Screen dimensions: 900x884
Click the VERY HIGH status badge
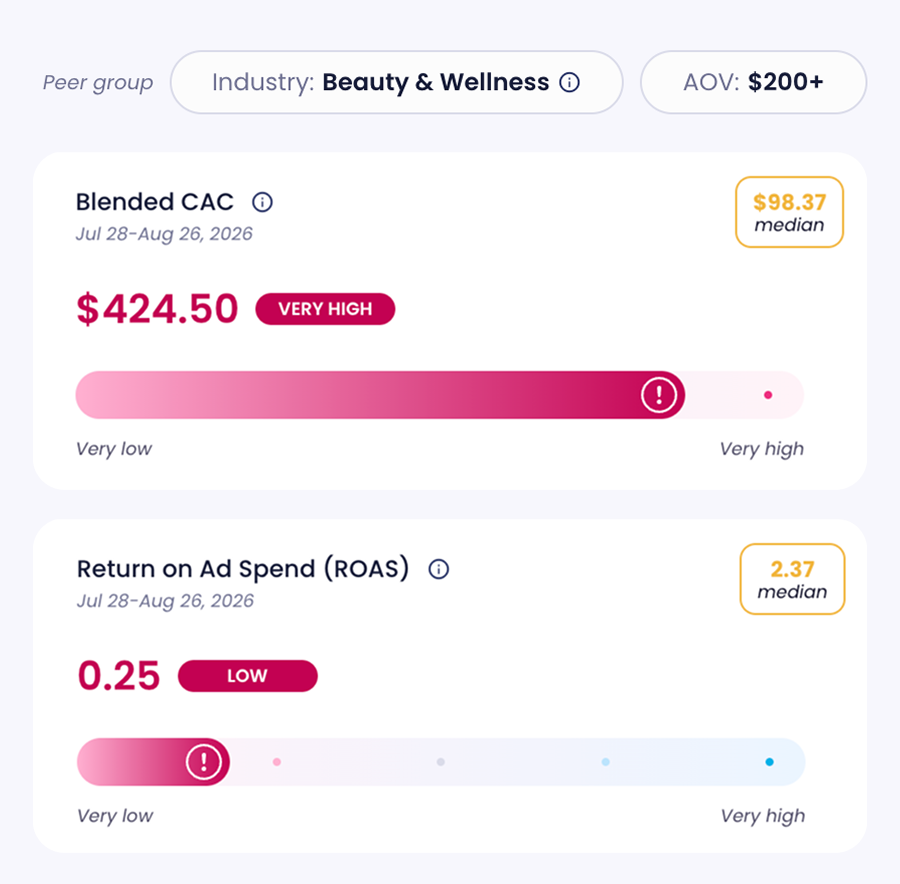[325, 309]
